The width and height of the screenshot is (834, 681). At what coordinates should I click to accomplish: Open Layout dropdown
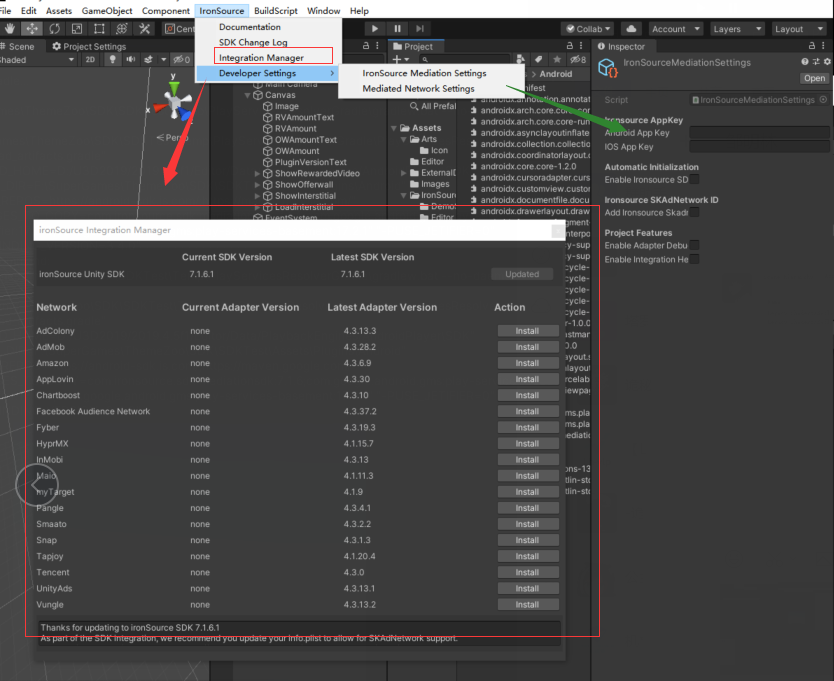(799, 29)
